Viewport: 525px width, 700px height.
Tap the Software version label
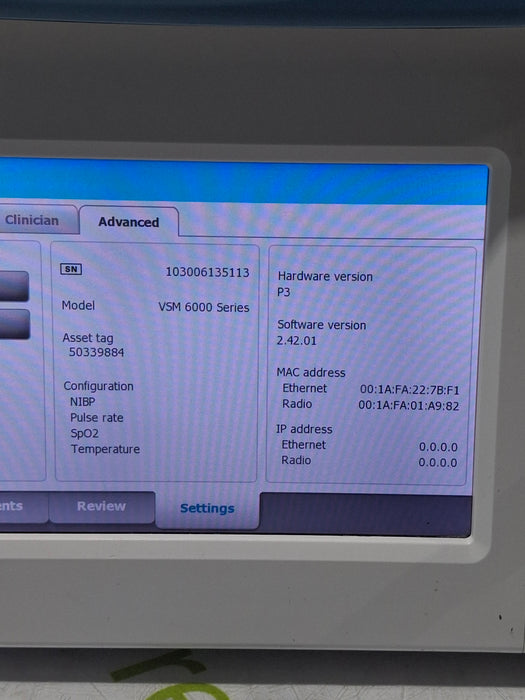321,325
